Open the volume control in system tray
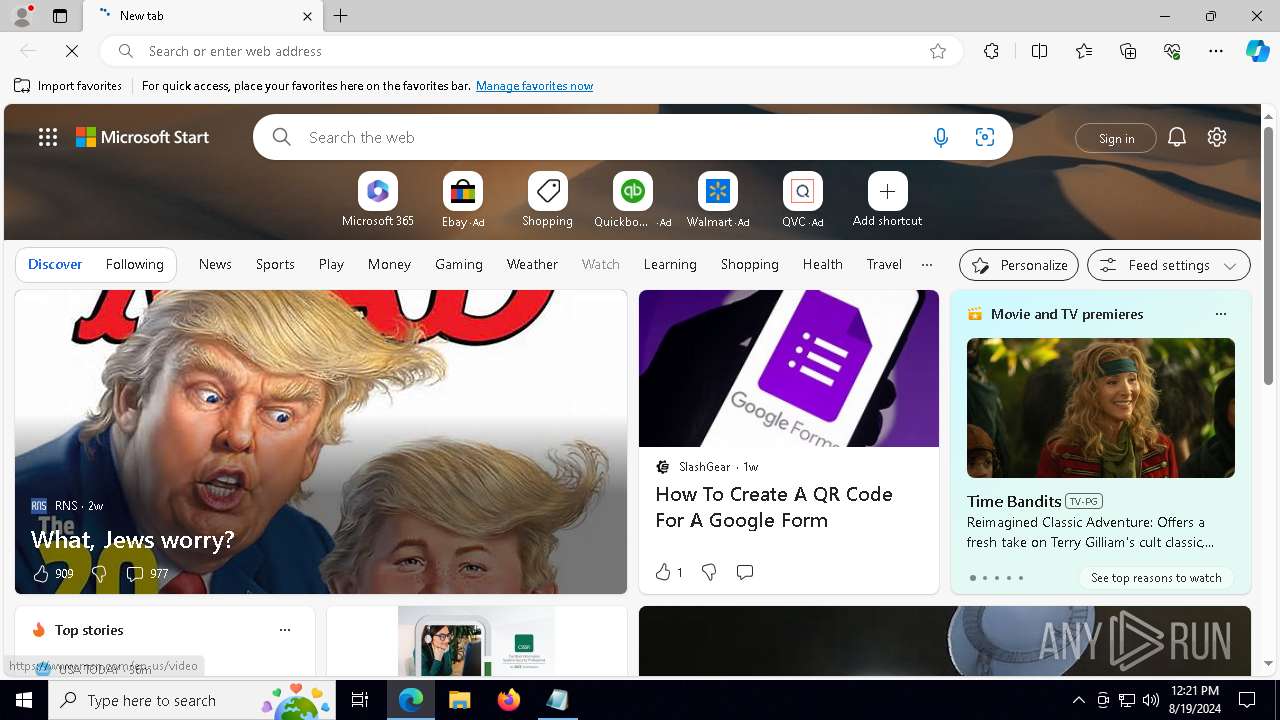The image size is (1280, 720). 1150,700
